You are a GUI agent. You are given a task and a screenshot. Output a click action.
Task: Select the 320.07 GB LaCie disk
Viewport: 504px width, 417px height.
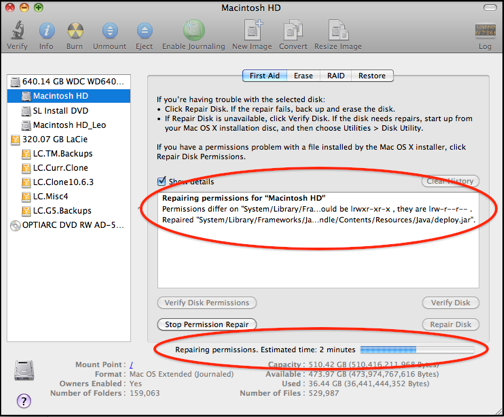point(69,139)
